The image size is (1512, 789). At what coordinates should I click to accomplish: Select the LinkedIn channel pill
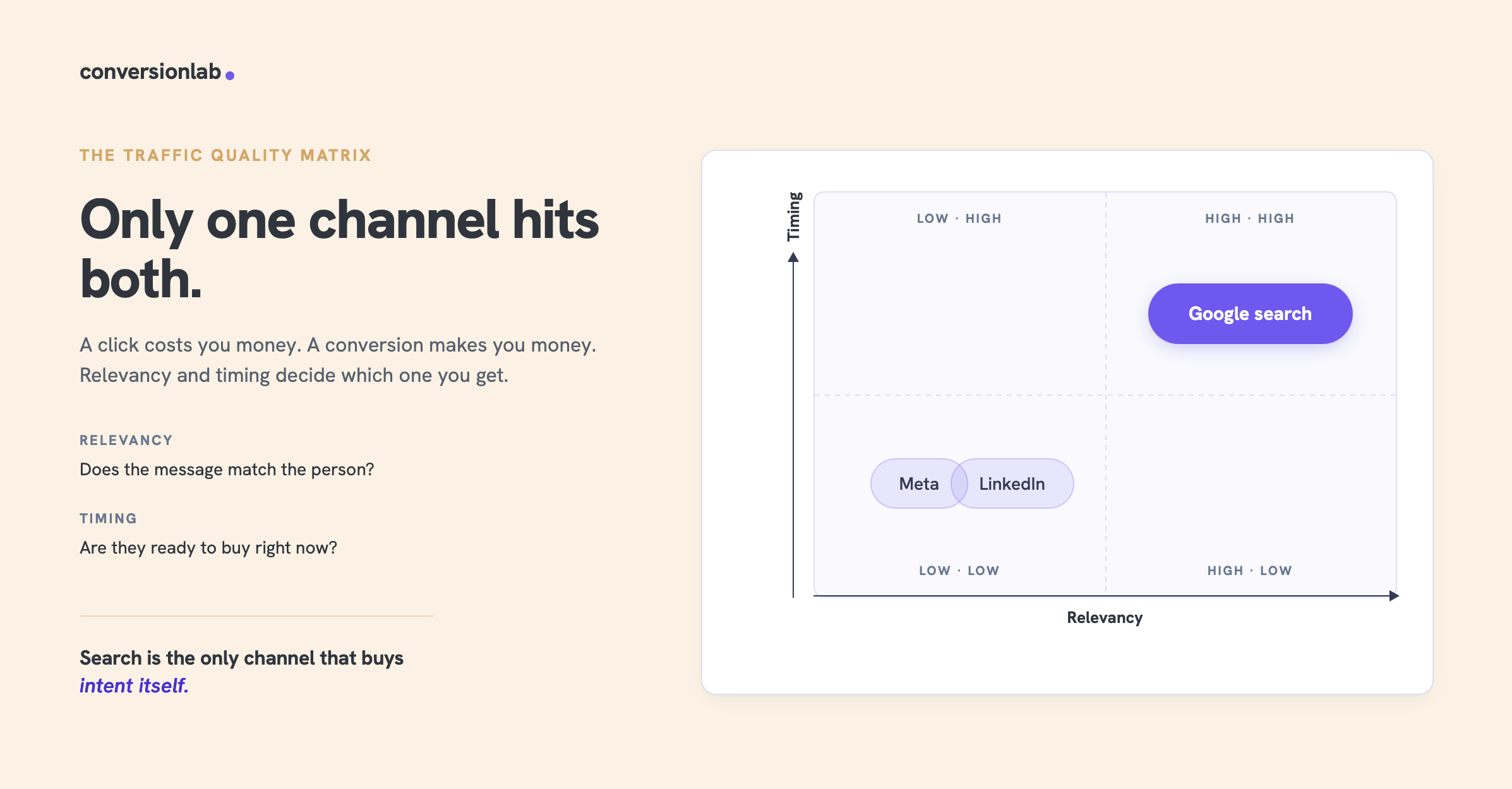pyautogui.click(x=1012, y=483)
